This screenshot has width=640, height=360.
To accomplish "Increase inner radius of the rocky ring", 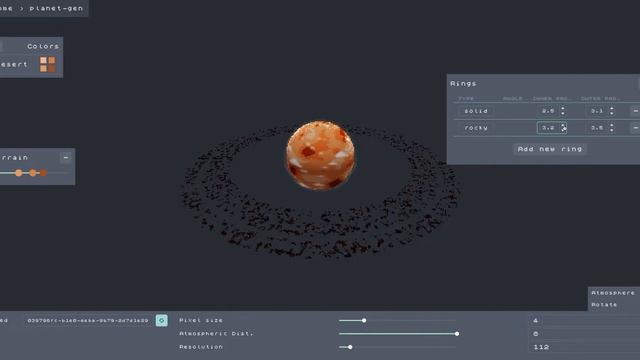I will tap(563, 125).
